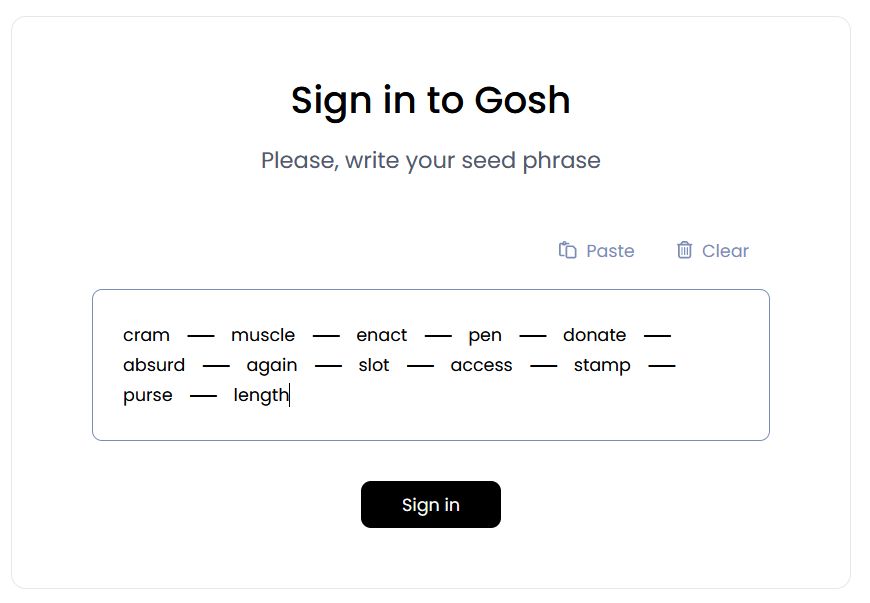Place cursor on the word "absurd"
870x603 pixels.
pyautogui.click(x=154, y=365)
